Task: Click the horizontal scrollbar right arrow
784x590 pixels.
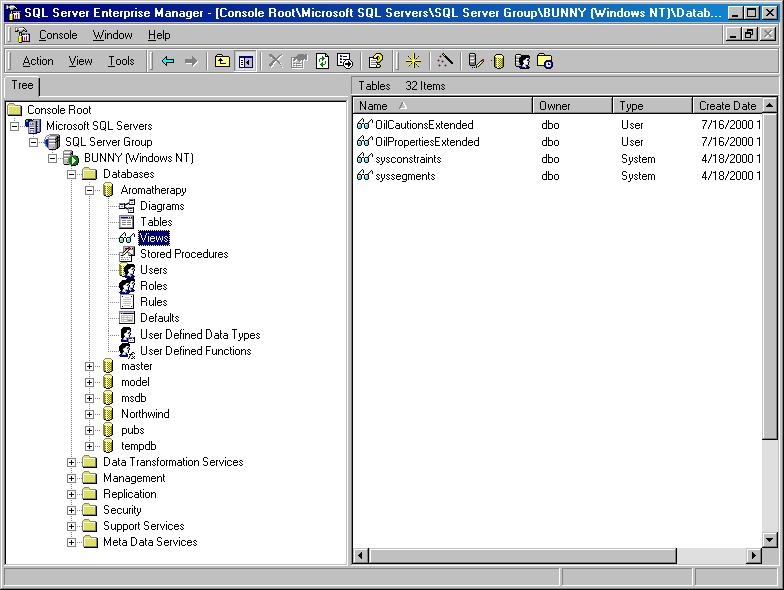Action: [754, 555]
